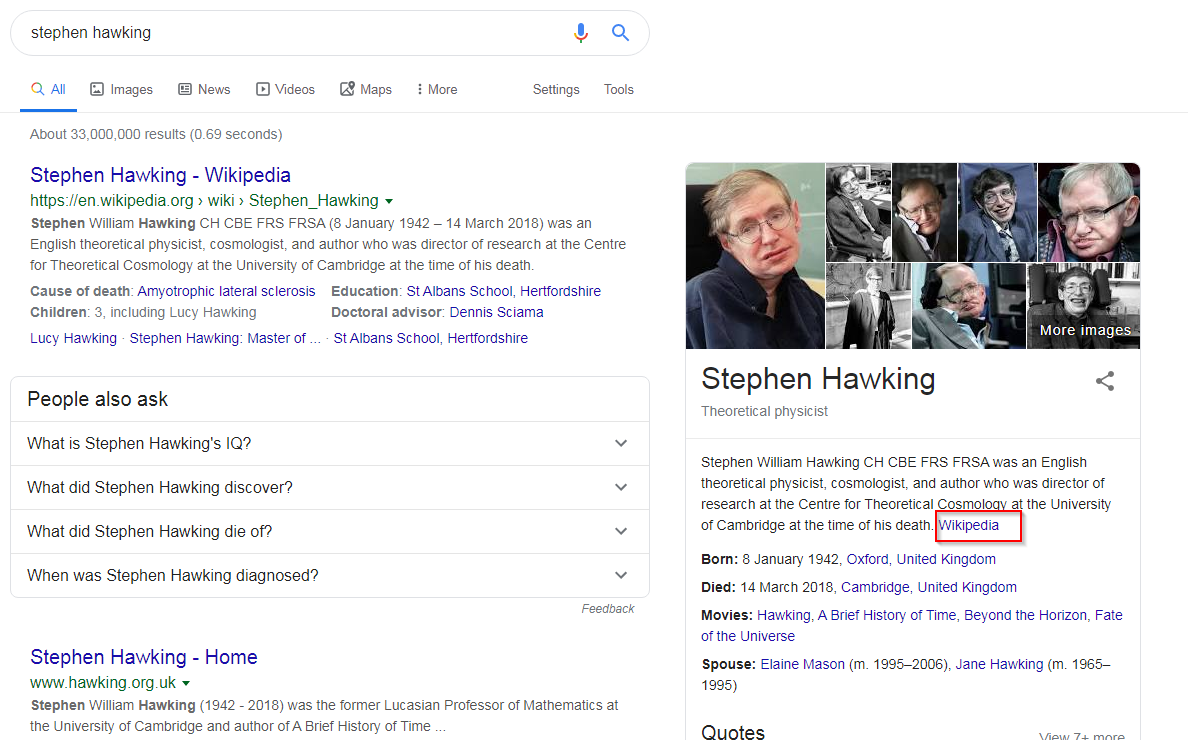Image resolution: width=1188 pixels, height=740 pixels.
Task: Open St Albans School sitelink at bottom row
Action: point(430,338)
